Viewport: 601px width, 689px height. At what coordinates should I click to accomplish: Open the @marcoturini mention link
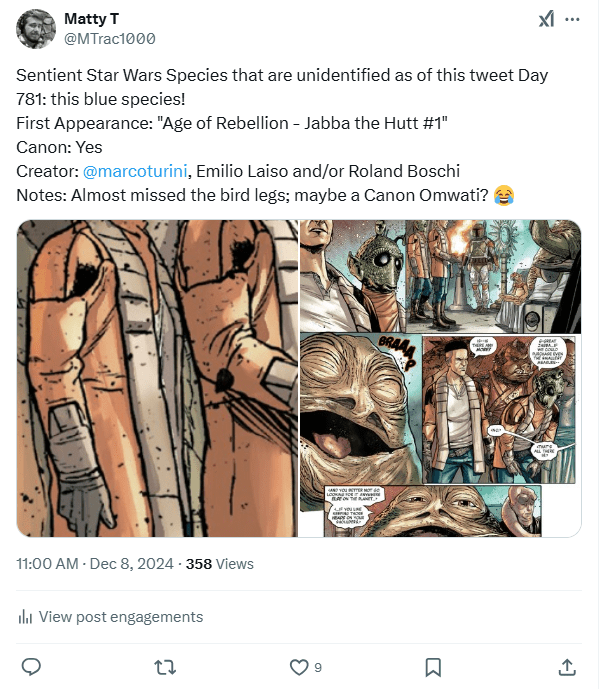coord(125,171)
